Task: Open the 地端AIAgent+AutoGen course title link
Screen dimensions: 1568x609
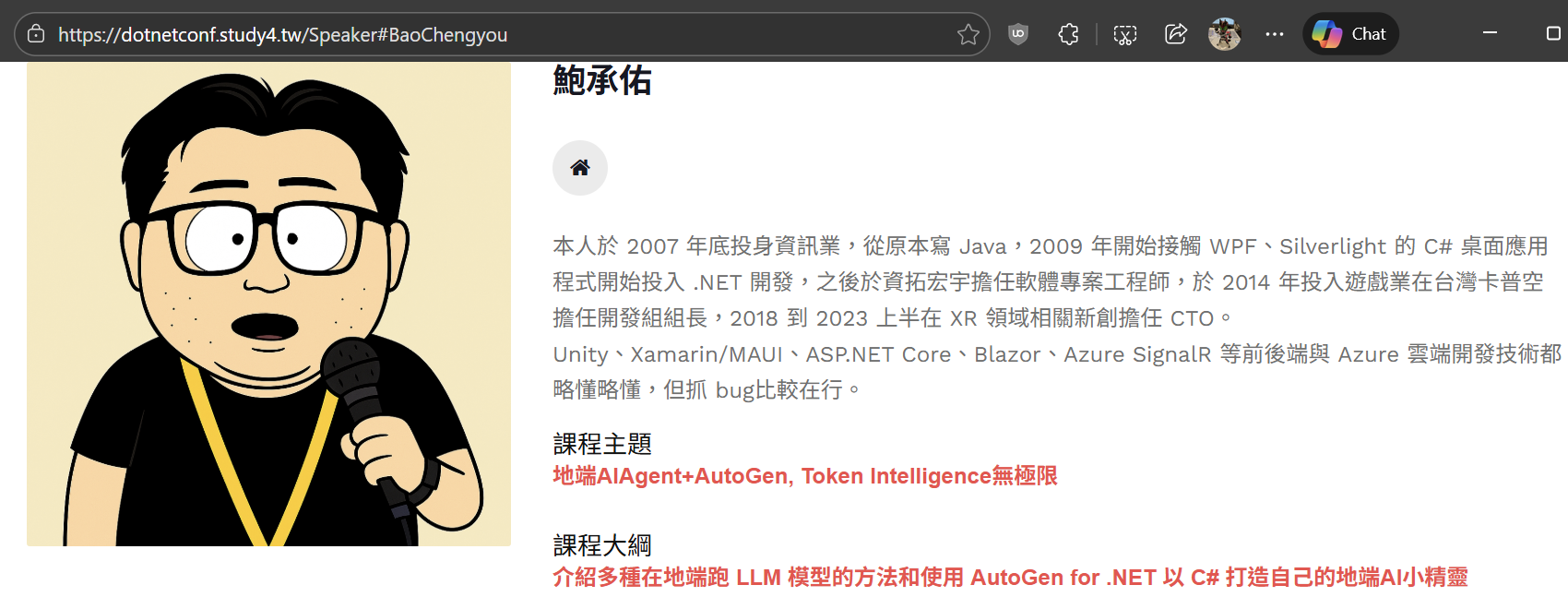Action: tap(805, 476)
